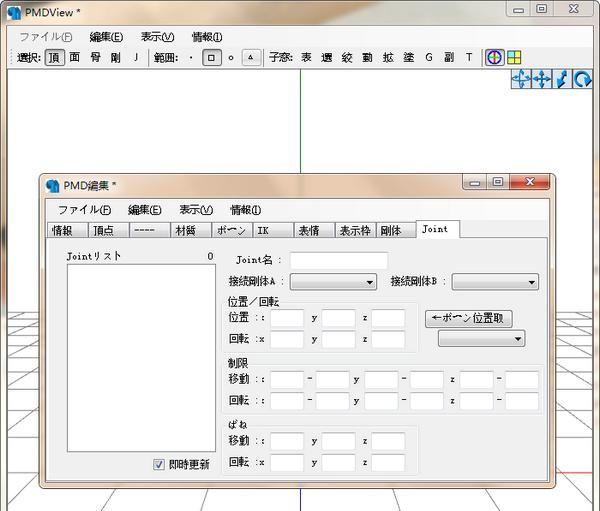Viewport: 600px width, 511px height.
Task: Click the triangle range selector icon
Action: (x=252, y=57)
